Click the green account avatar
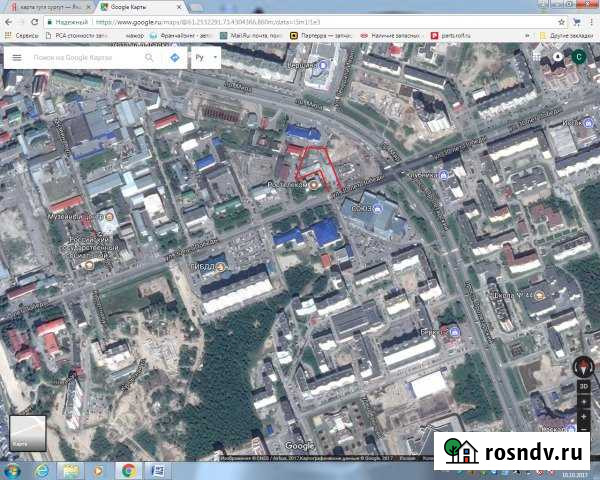 [x=578, y=57]
